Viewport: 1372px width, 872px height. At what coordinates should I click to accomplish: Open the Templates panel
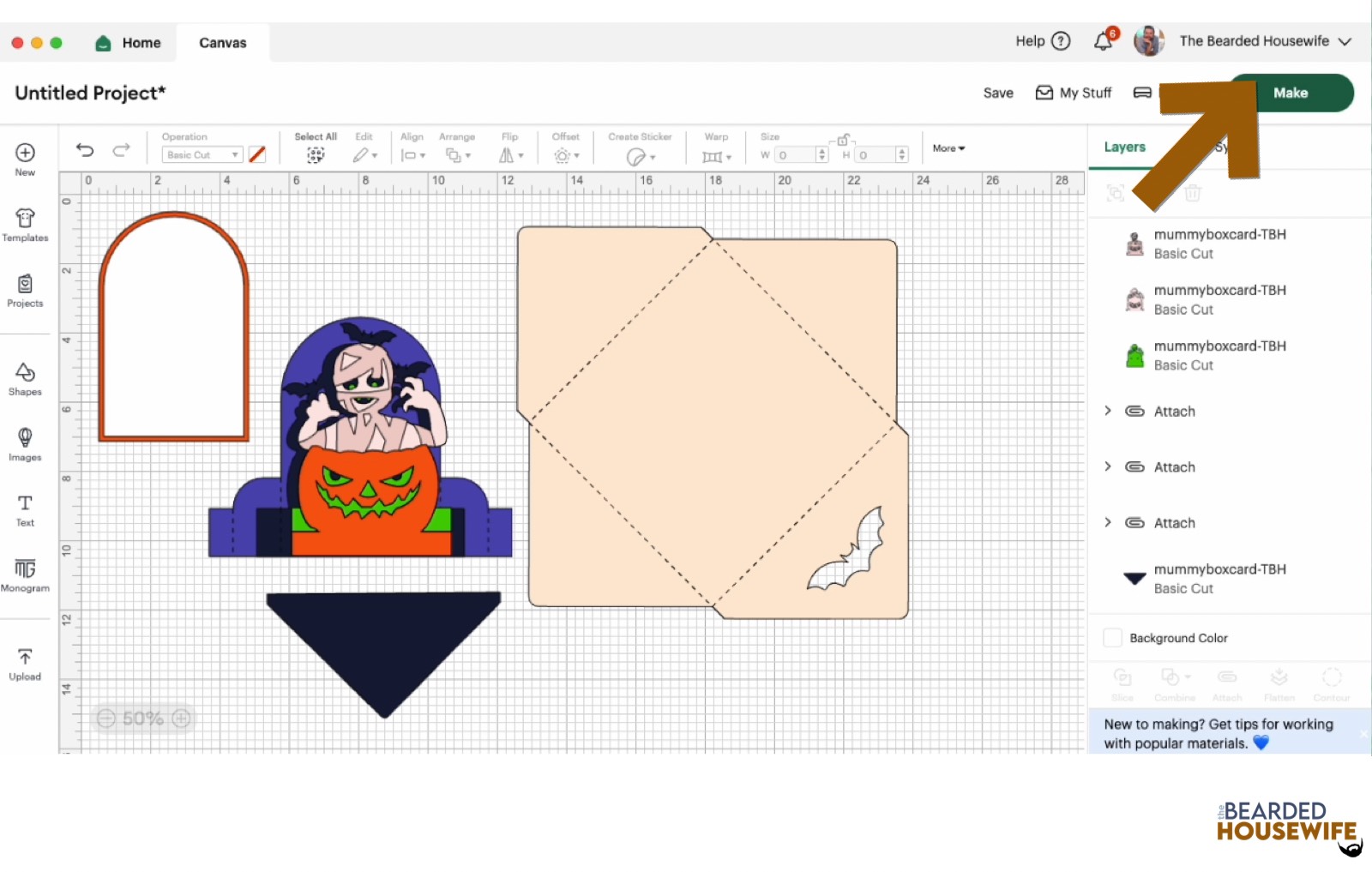click(x=25, y=225)
